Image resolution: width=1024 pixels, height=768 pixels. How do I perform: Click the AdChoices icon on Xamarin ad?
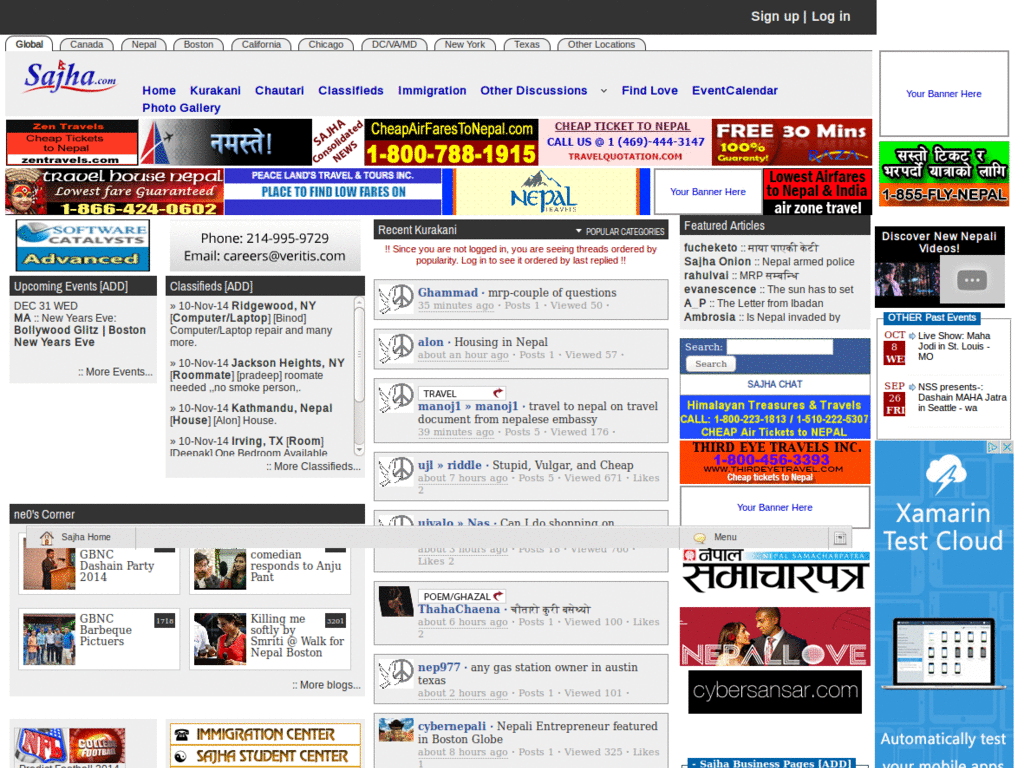click(x=993, y=447)
